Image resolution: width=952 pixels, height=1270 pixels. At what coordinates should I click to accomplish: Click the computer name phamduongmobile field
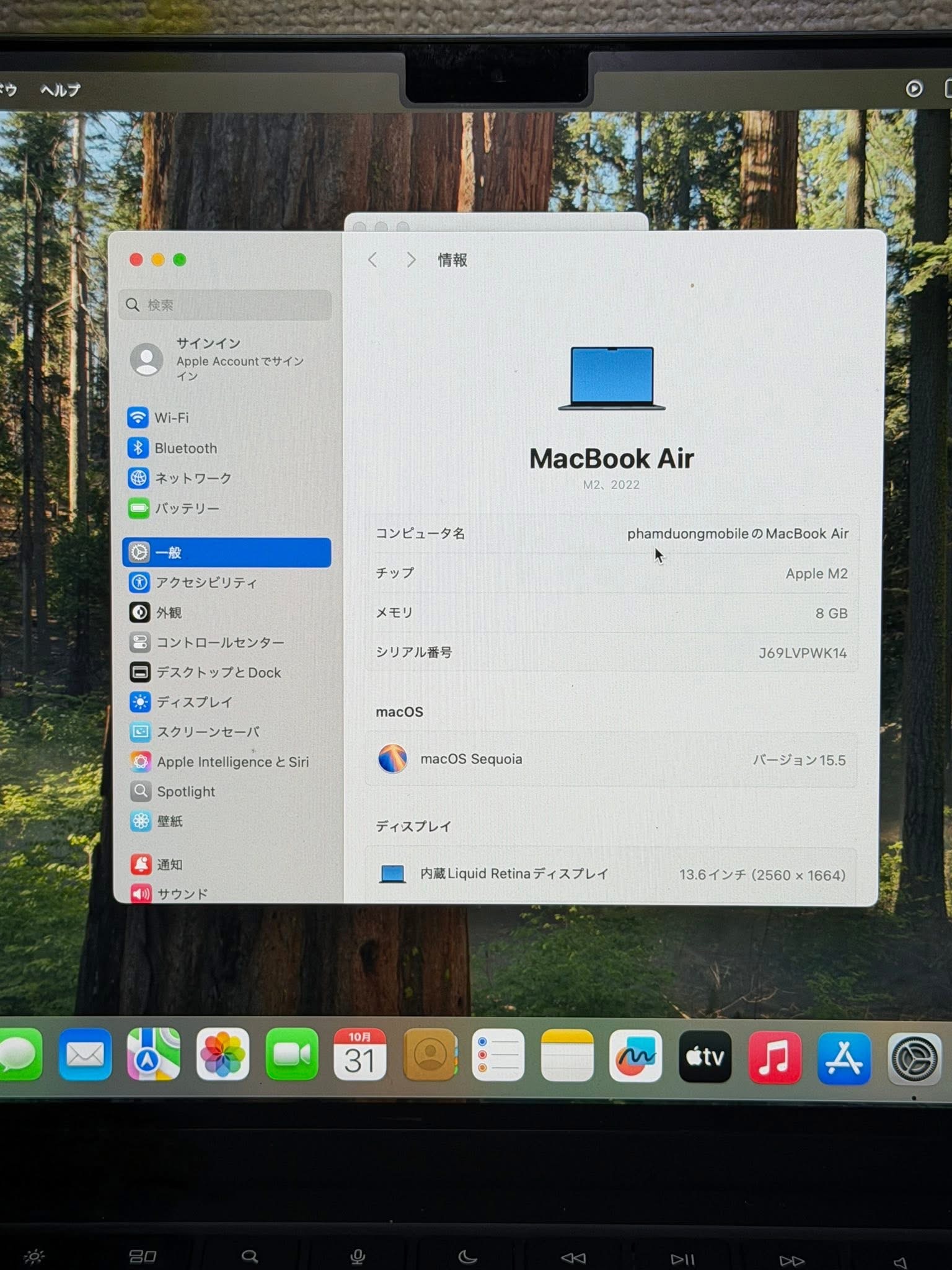(x=737, y=534)
